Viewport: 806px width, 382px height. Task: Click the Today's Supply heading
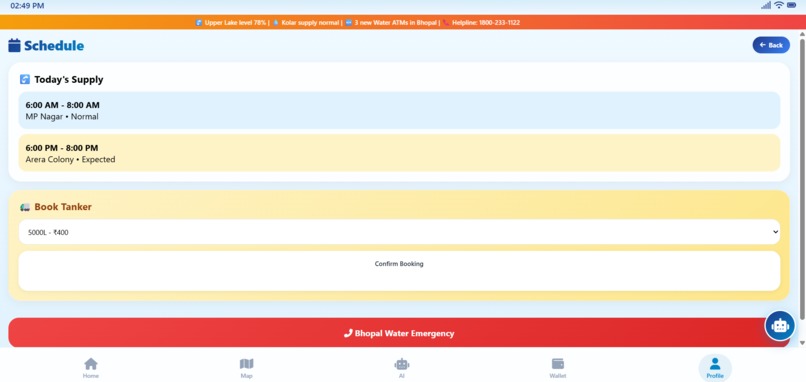coord(69,80)
